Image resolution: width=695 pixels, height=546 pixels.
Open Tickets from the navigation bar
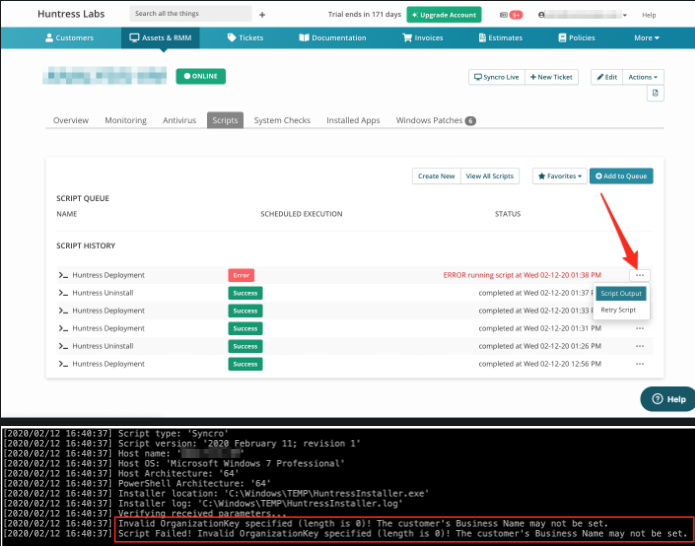click(x=232, y=38)
